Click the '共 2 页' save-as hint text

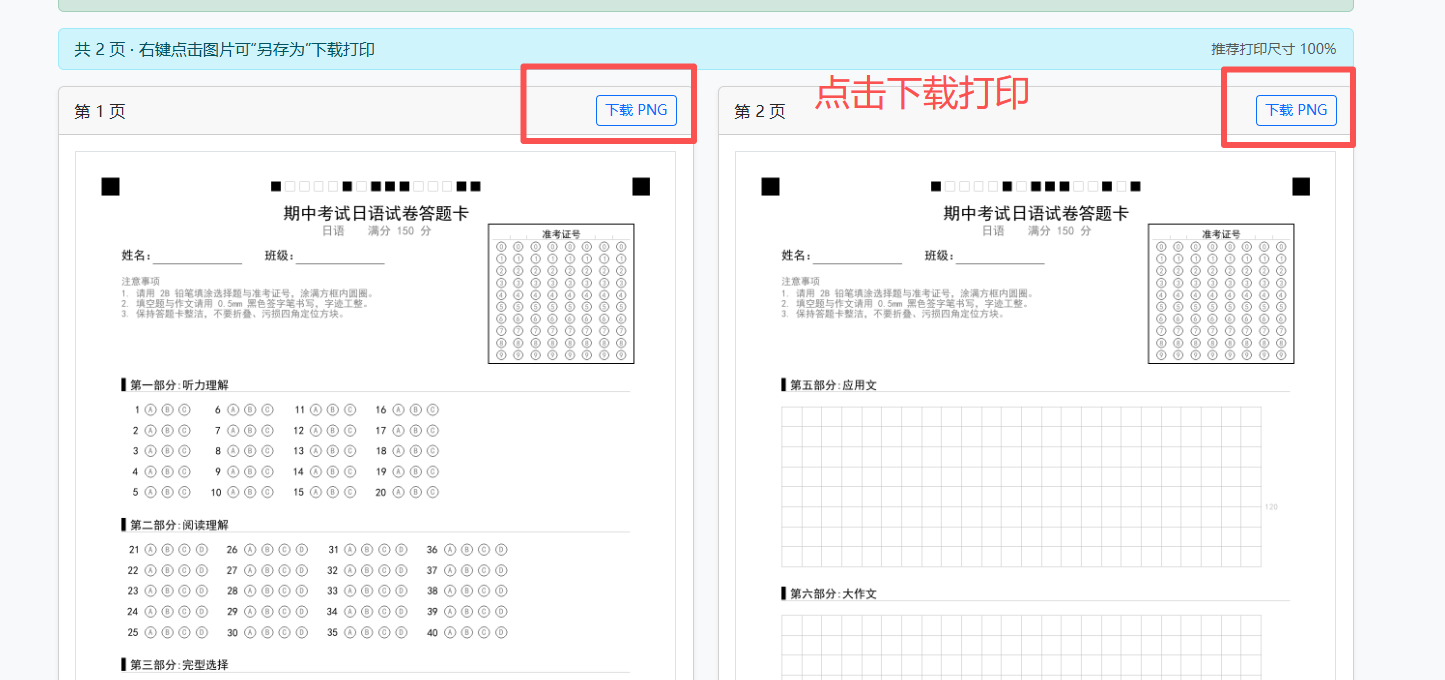click(225, 49)
